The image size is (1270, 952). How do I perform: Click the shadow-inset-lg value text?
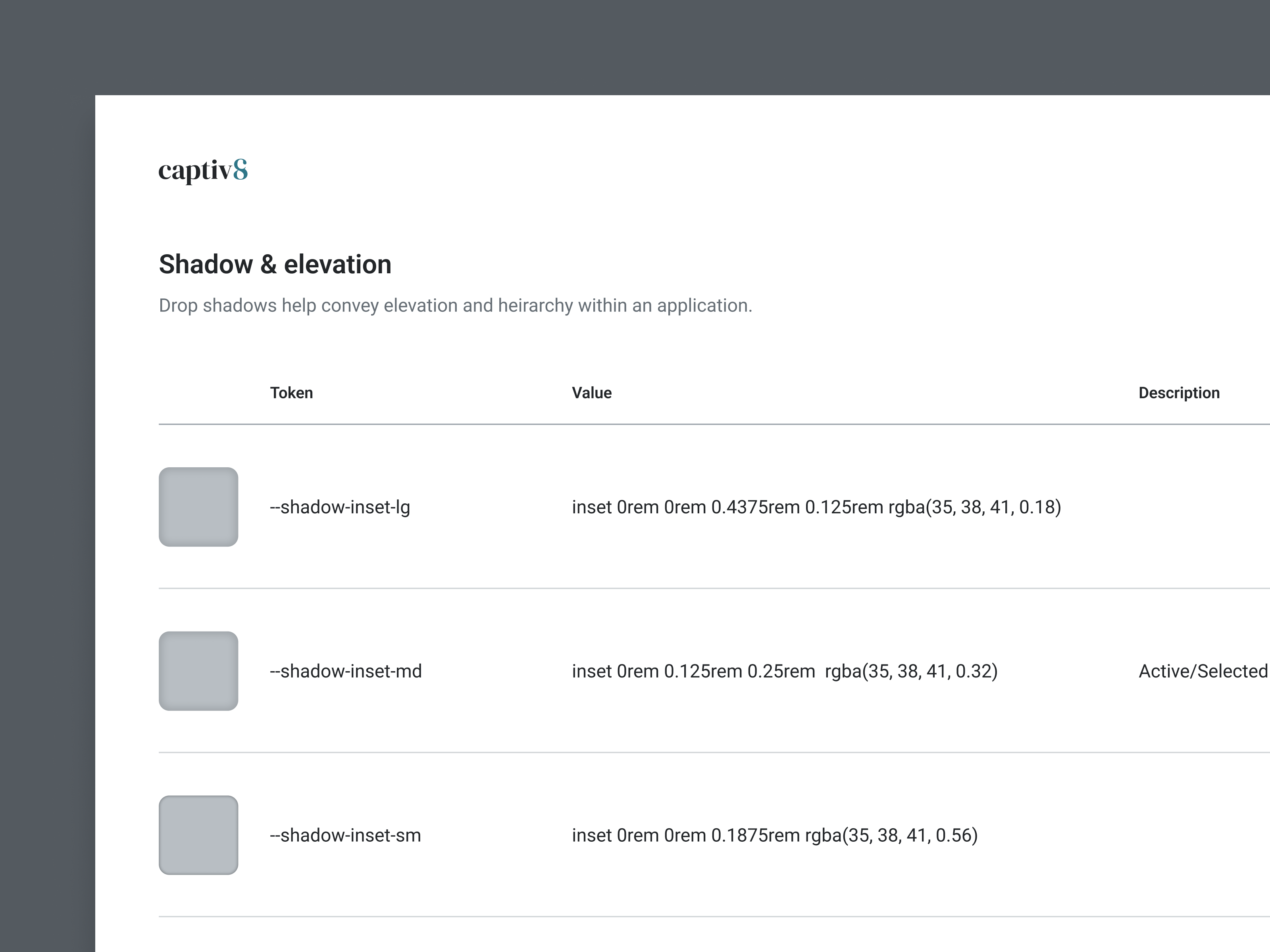pyautogui.click(x=816, y=507)
